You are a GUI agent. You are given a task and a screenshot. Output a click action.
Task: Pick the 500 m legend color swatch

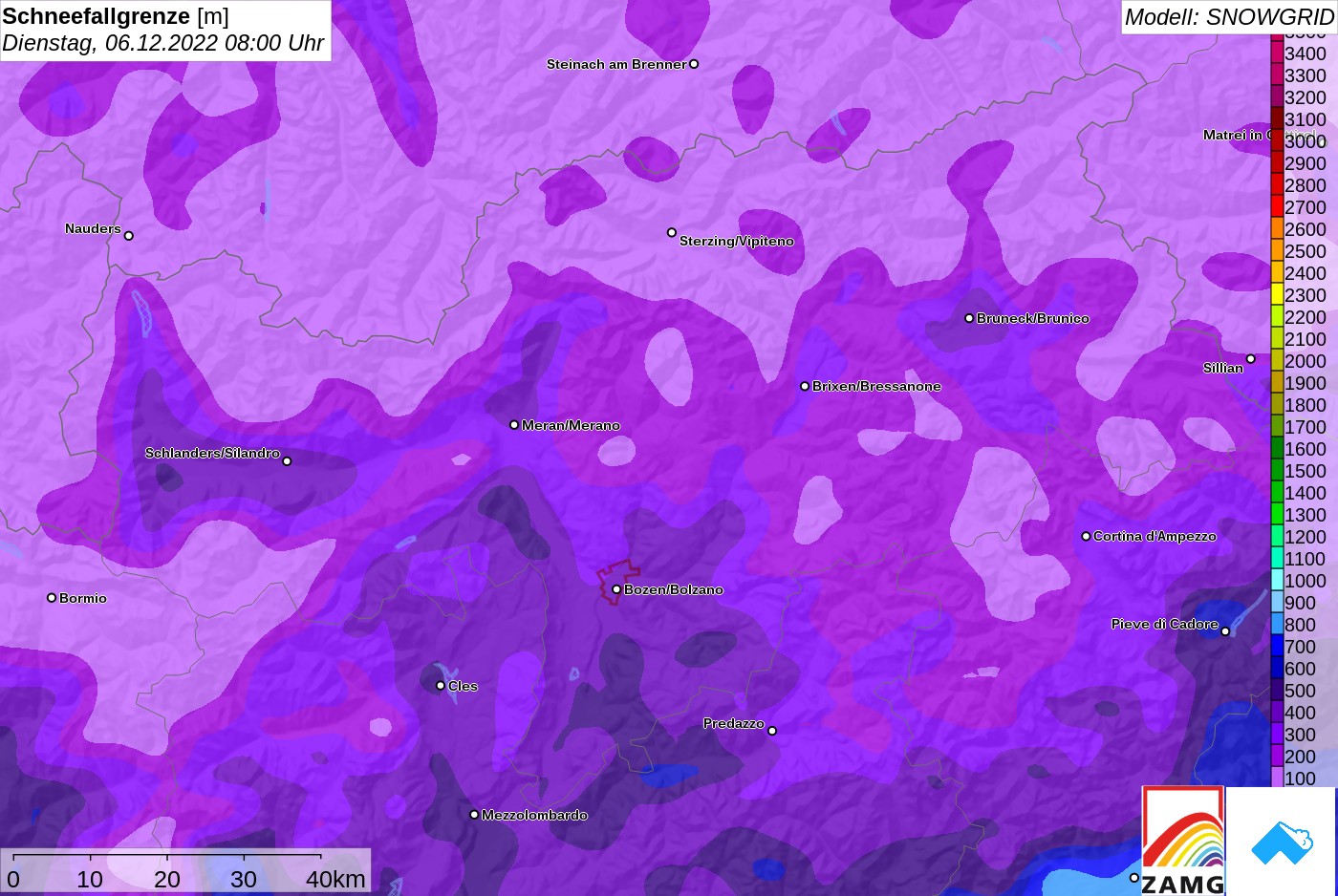[1277, 690]
